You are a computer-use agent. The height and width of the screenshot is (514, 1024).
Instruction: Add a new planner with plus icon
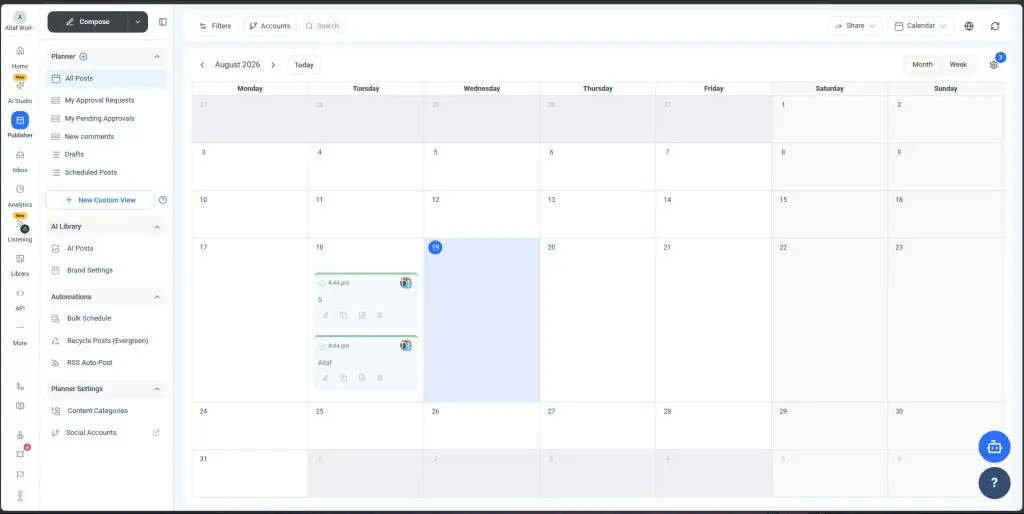(x=83, y=56)
